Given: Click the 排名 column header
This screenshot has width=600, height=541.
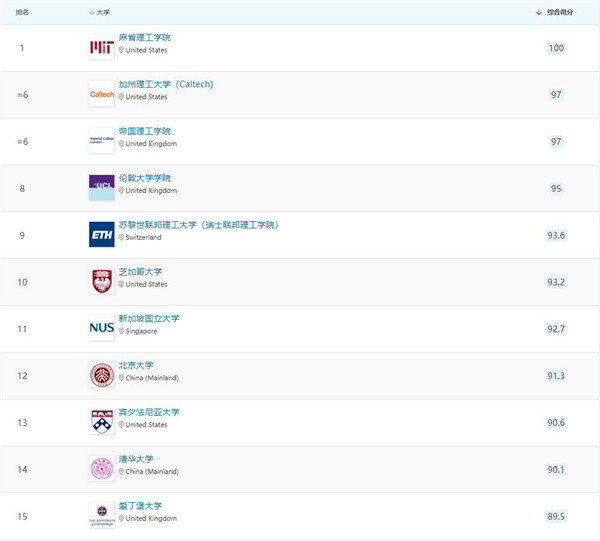Looking at the screenshot, I should point(24,12).
